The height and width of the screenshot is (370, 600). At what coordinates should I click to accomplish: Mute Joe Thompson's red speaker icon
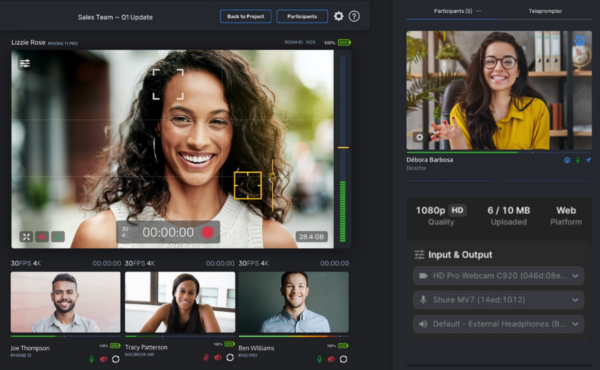pyautogui.click(x=103, y=359)
